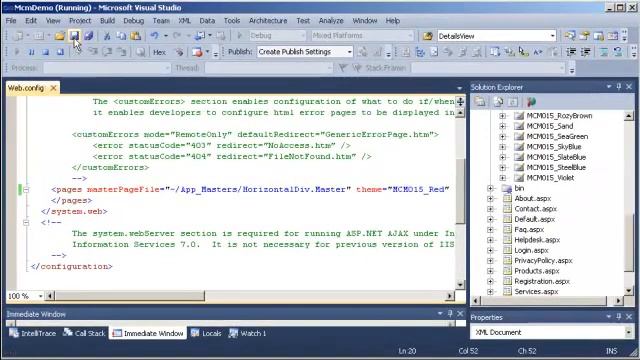Select Products.aspx in Solution Explorer
Image resolution: width=640 pixels, height=360 pixels.
click(537, 271)
